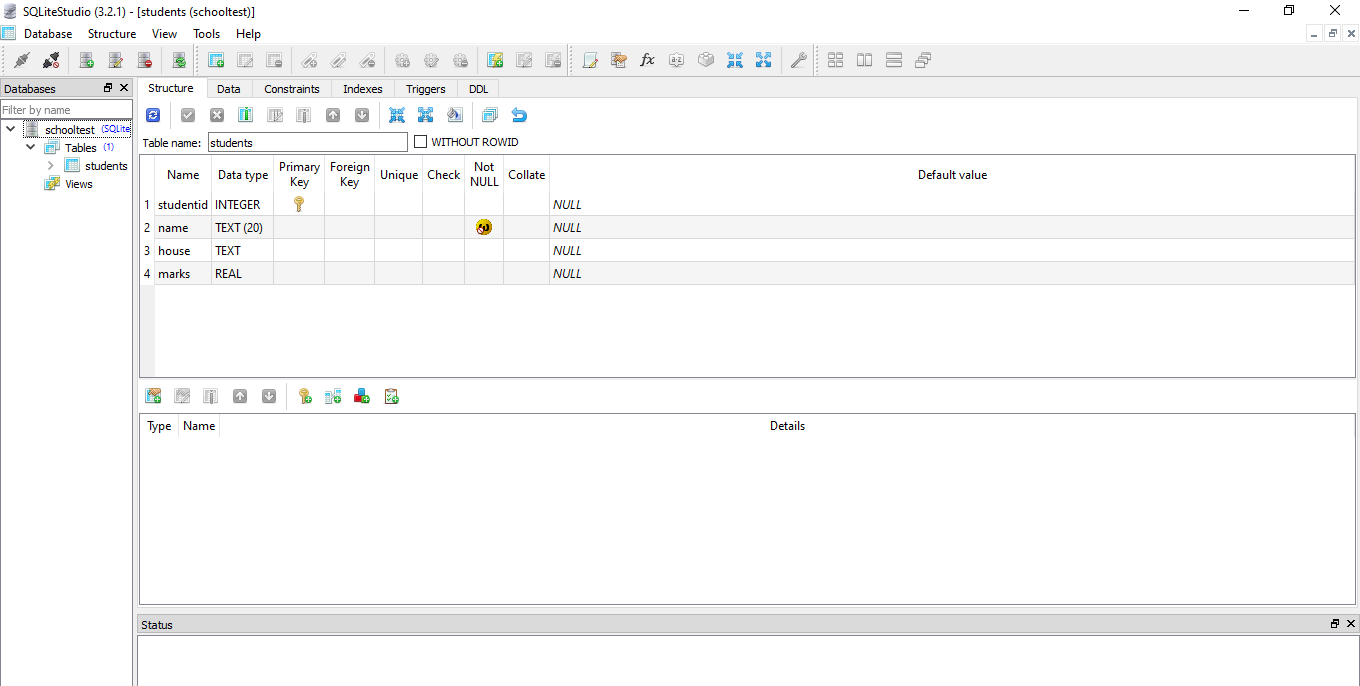Expand the students table node
The height and width of the screenshot is (686, 1360).
point(49,165)
